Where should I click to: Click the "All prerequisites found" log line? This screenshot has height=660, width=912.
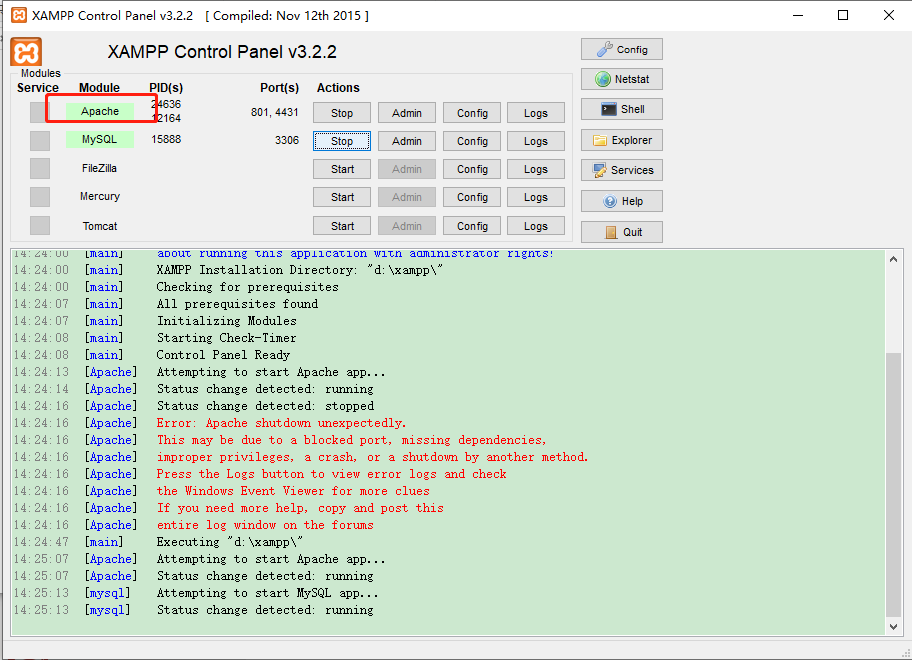coord(237,304)
